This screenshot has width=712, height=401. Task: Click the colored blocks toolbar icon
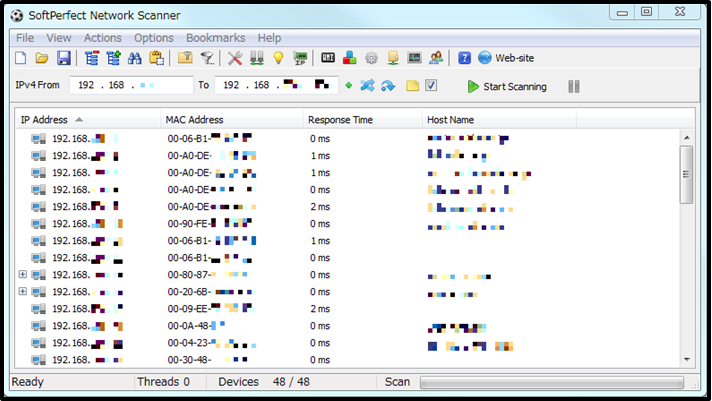pyautogui.click(x=350, y=58)
